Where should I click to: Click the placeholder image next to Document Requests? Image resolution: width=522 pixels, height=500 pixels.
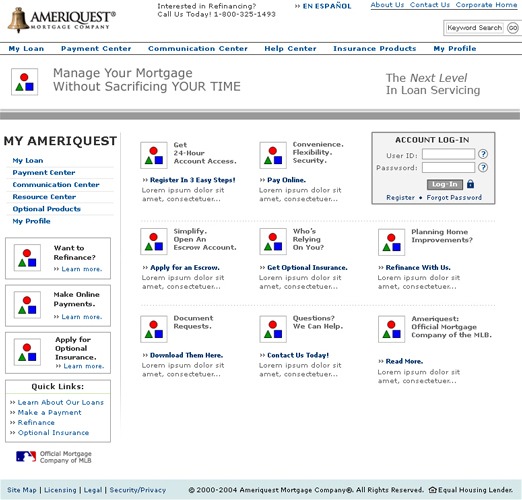[x=154, y=329]
